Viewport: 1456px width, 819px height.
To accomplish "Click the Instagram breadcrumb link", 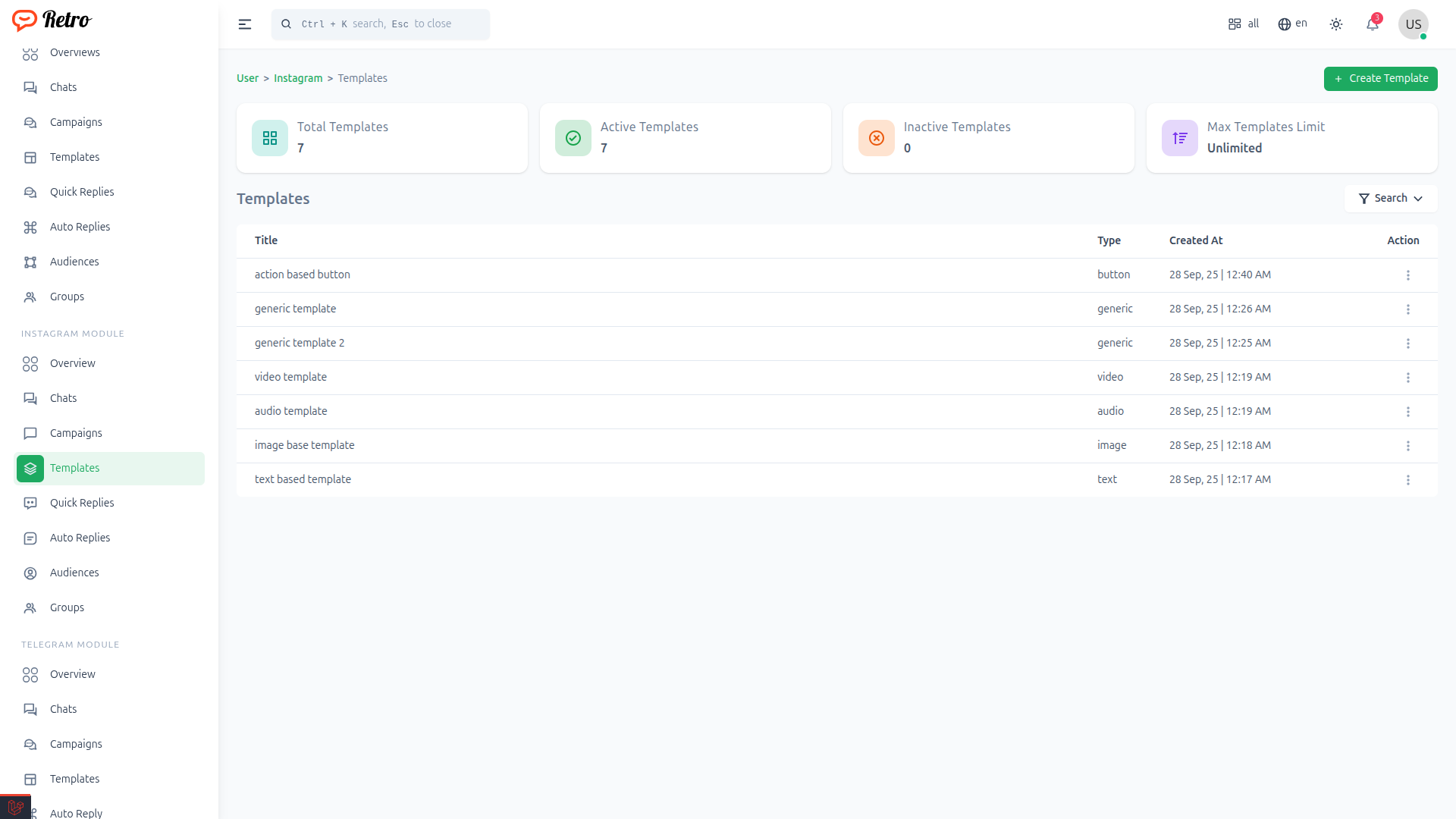I will (x=298, y=78).
